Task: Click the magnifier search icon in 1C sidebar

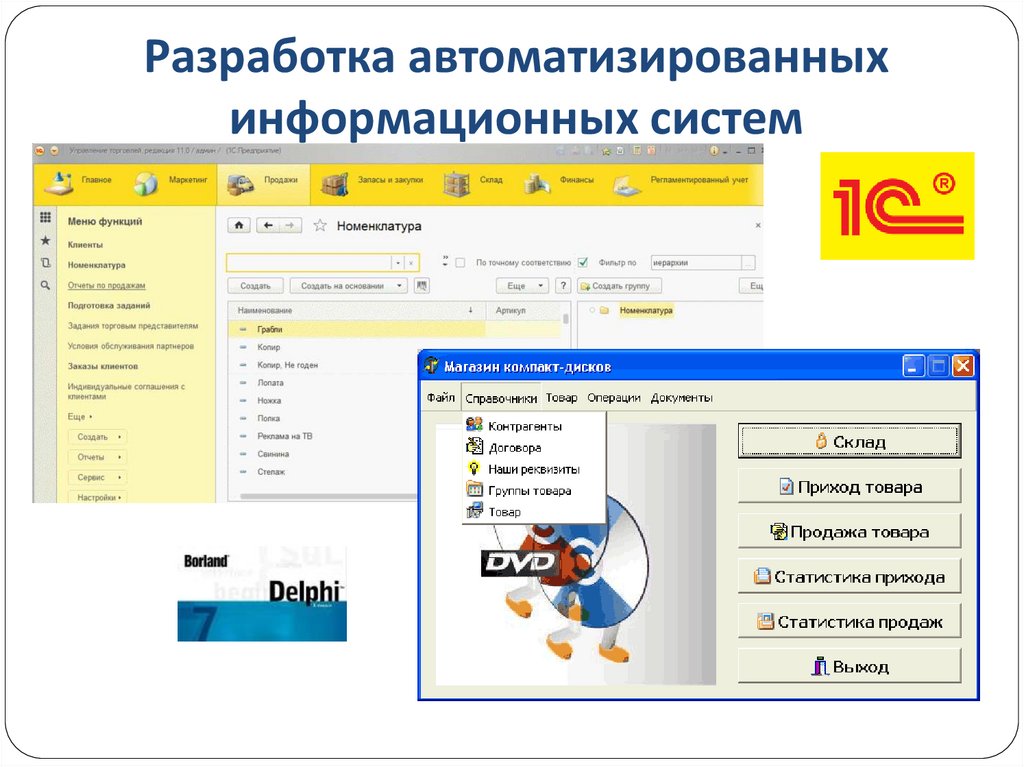Action: pos(45,286)
